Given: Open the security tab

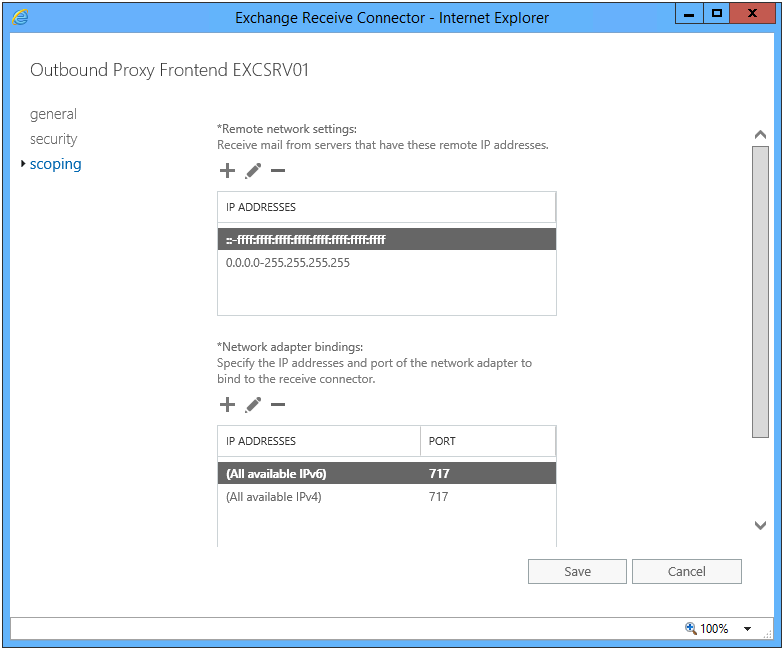Looking at the screenshot, I should click(53, 139).
